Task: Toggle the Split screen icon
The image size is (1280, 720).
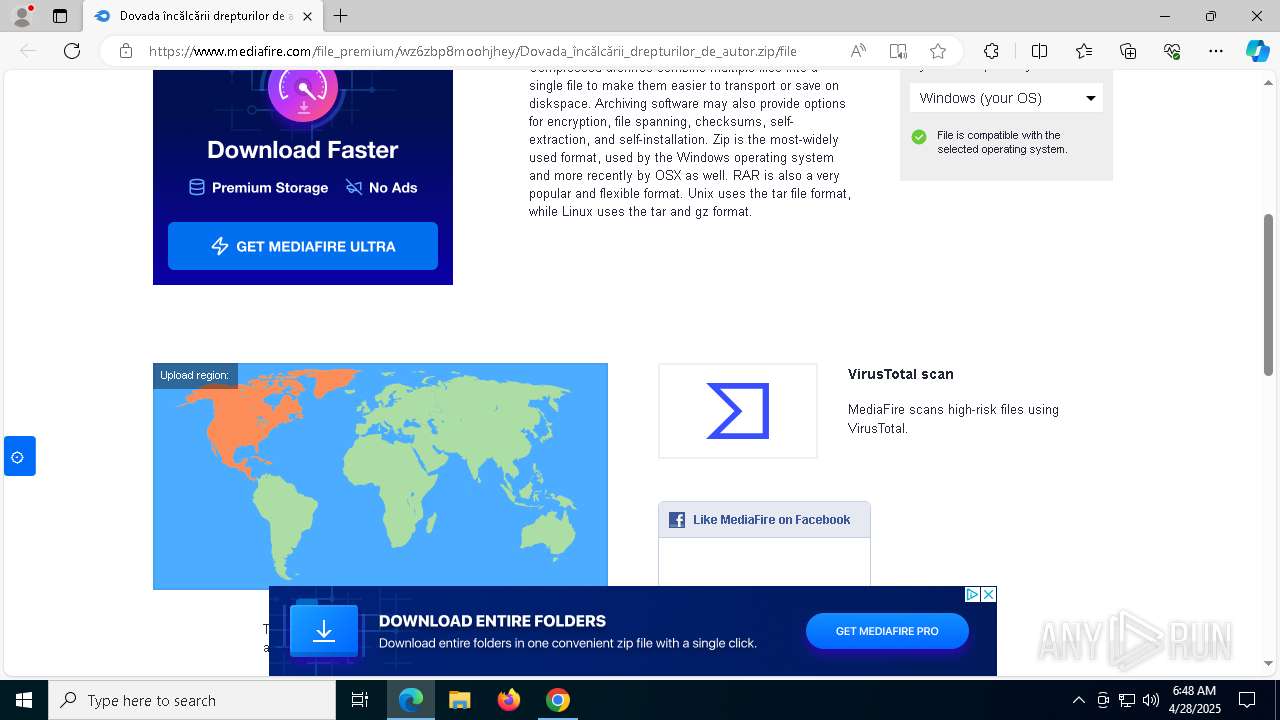Action: pos(1039,51)
